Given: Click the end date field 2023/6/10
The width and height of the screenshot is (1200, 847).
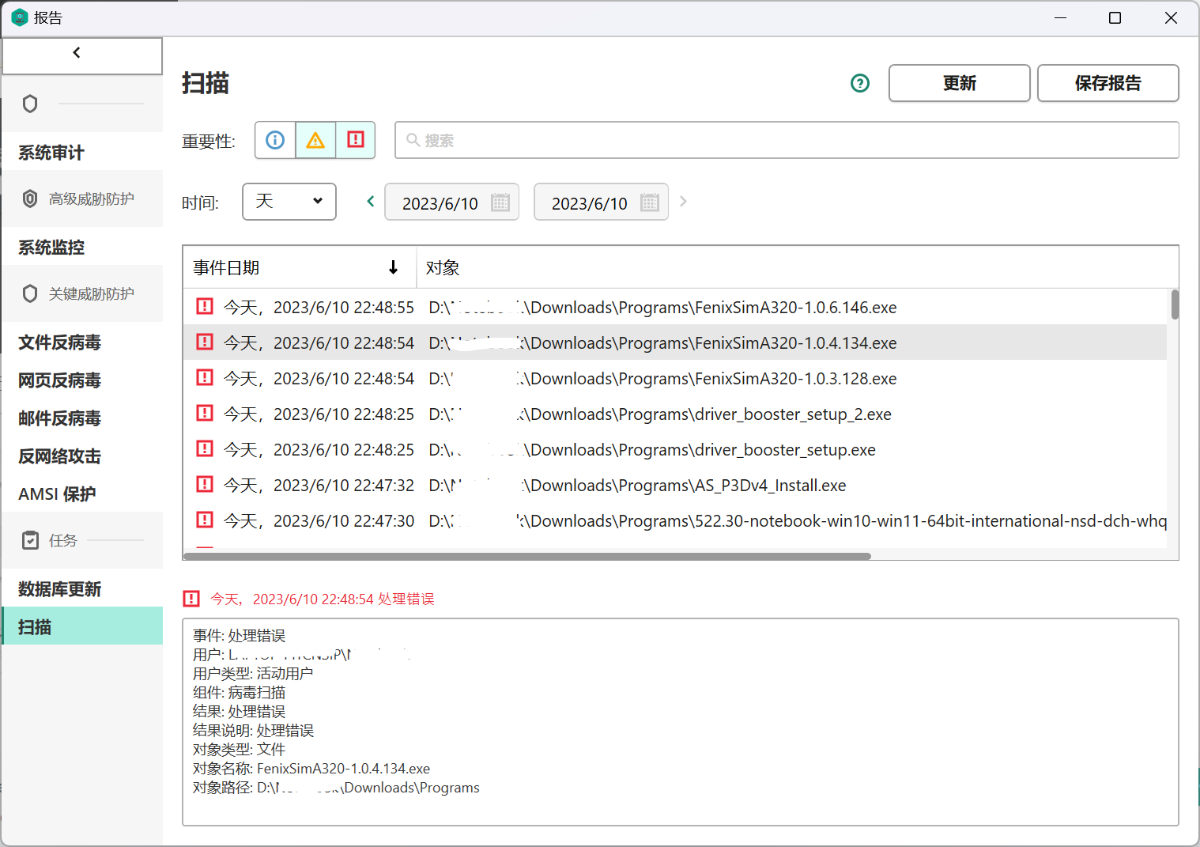Looking at the screenshot, I should click(x=600, y=202).
